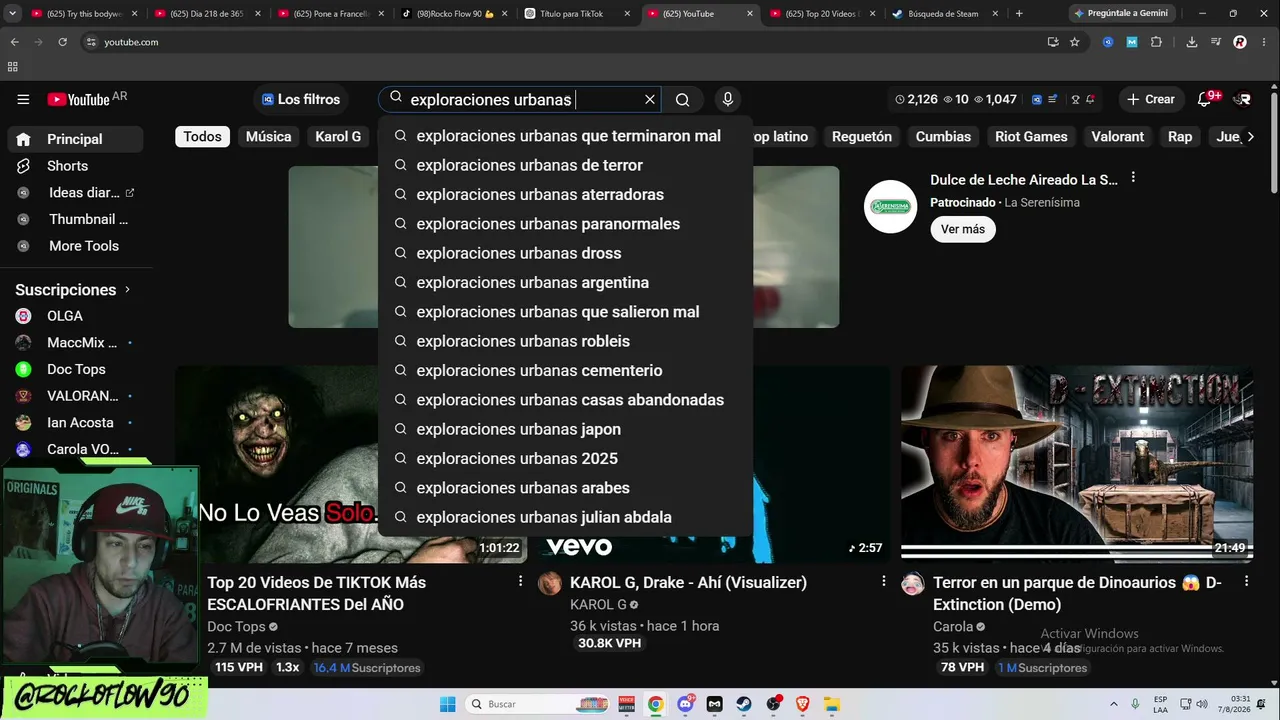Select suggestion 'exploraciones urbanas 2025'
1280x720 pixels.
tap(565, 459)
